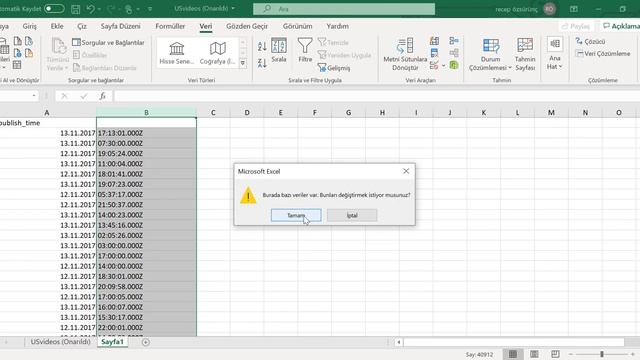
Task: Click the touch/mouse mode icon
Action: tap(129, 9)
